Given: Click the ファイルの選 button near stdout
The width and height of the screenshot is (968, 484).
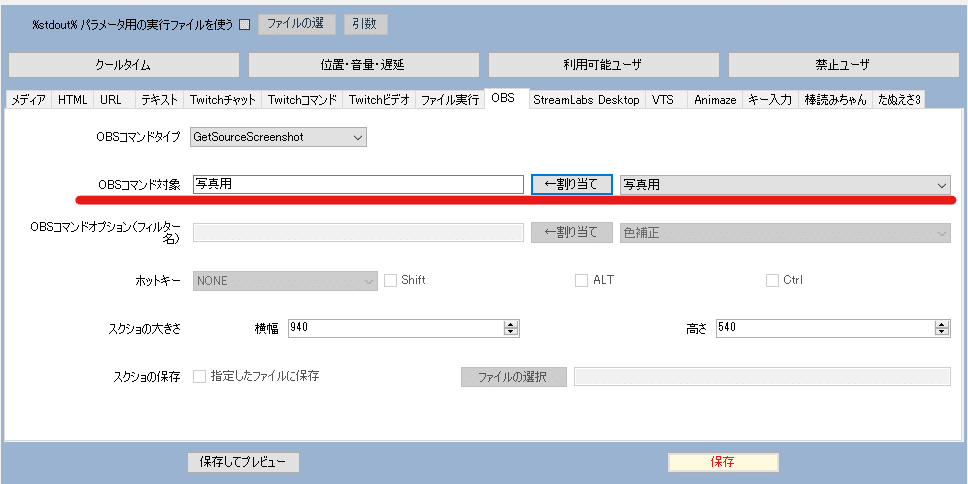Looking at the screenshot, I should tap(296, 24).
